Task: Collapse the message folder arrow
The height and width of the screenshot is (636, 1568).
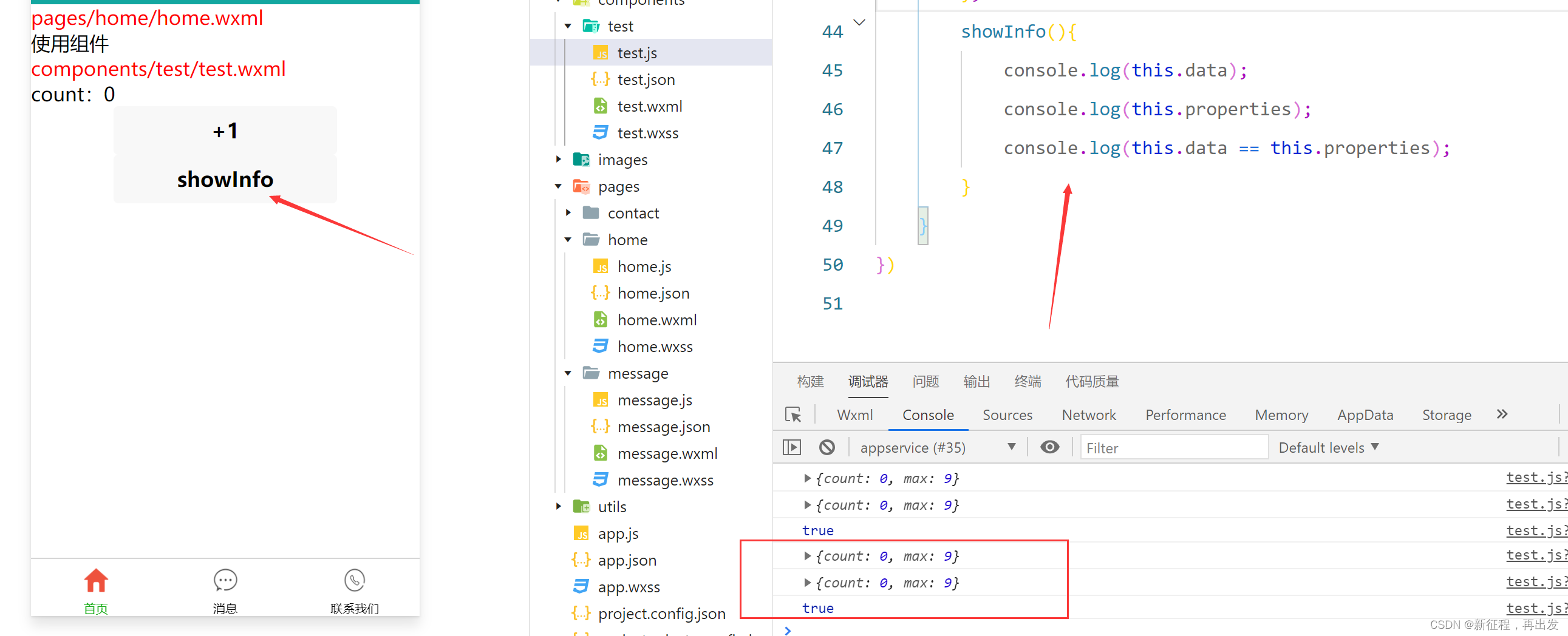Action: [567, 373]
